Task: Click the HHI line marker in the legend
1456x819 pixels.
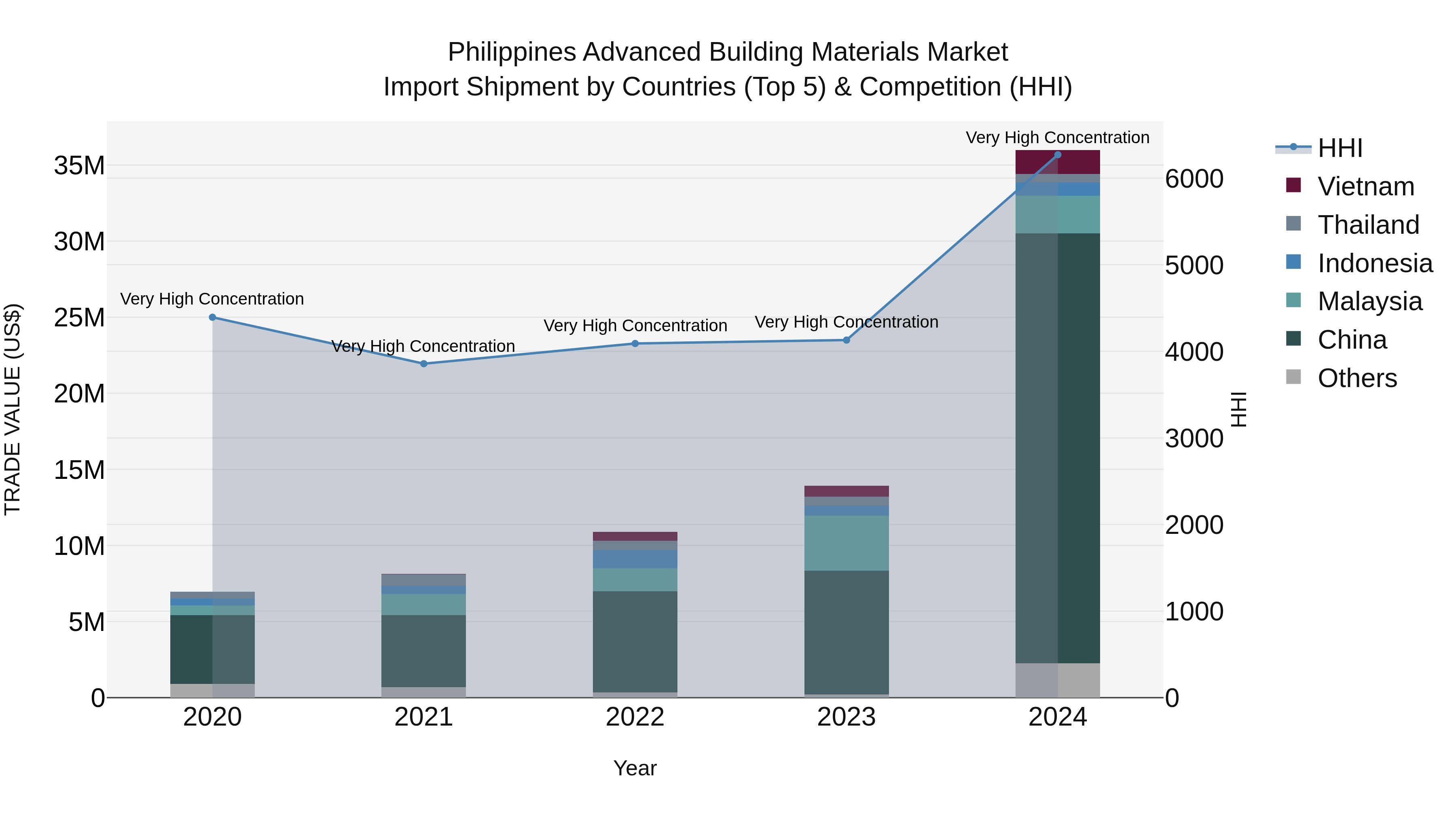Action: (1293, 147)
